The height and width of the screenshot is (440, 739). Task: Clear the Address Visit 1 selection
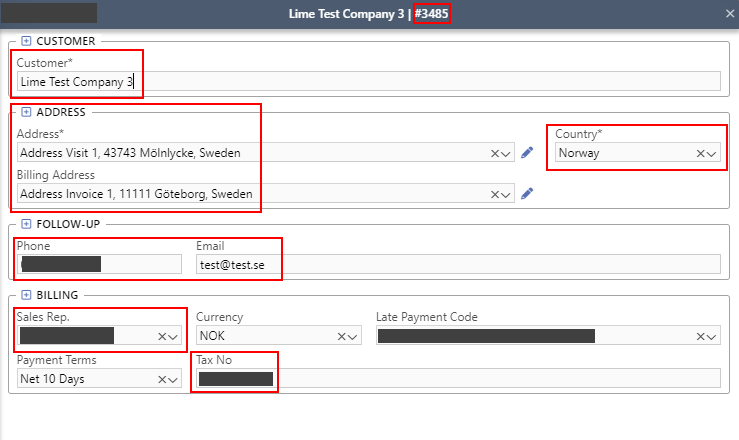point(494,153)
